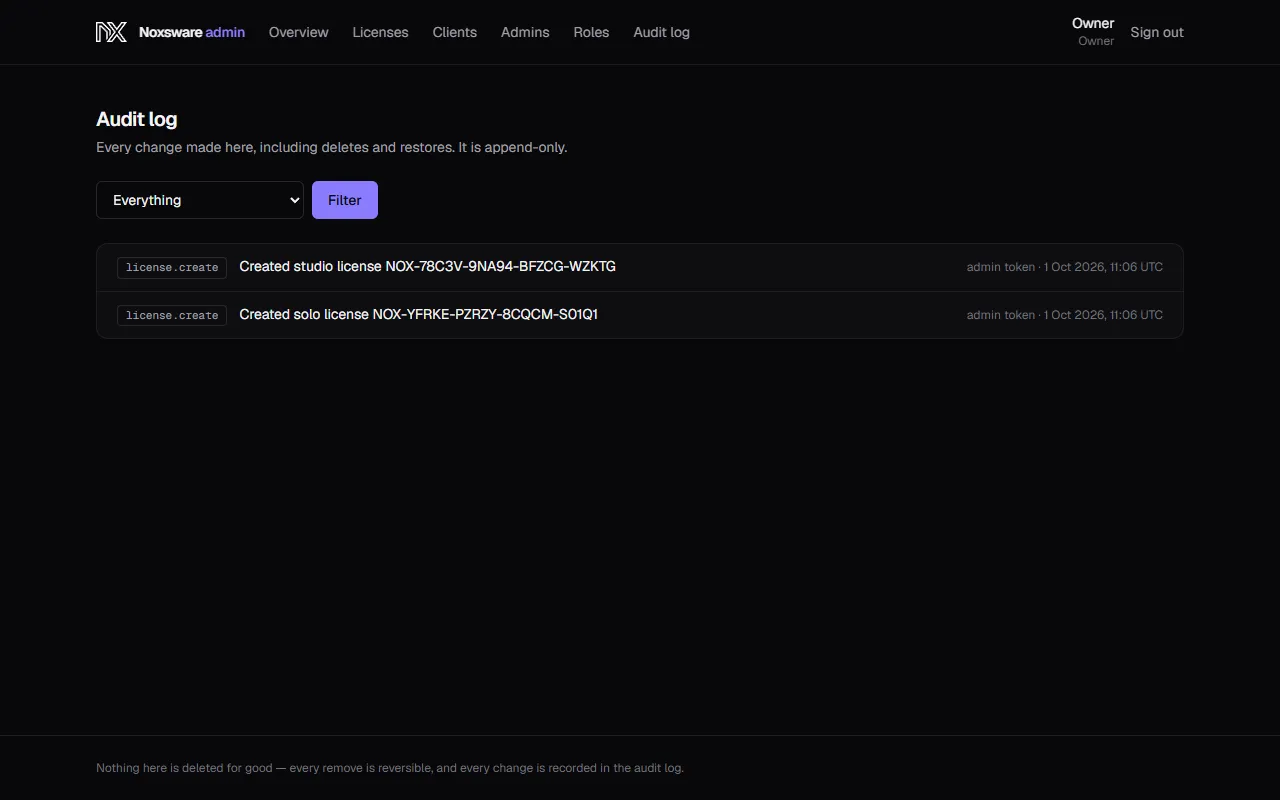Click the Audit log page heading
Screen dimensions: 1280x800
(136, 119)
